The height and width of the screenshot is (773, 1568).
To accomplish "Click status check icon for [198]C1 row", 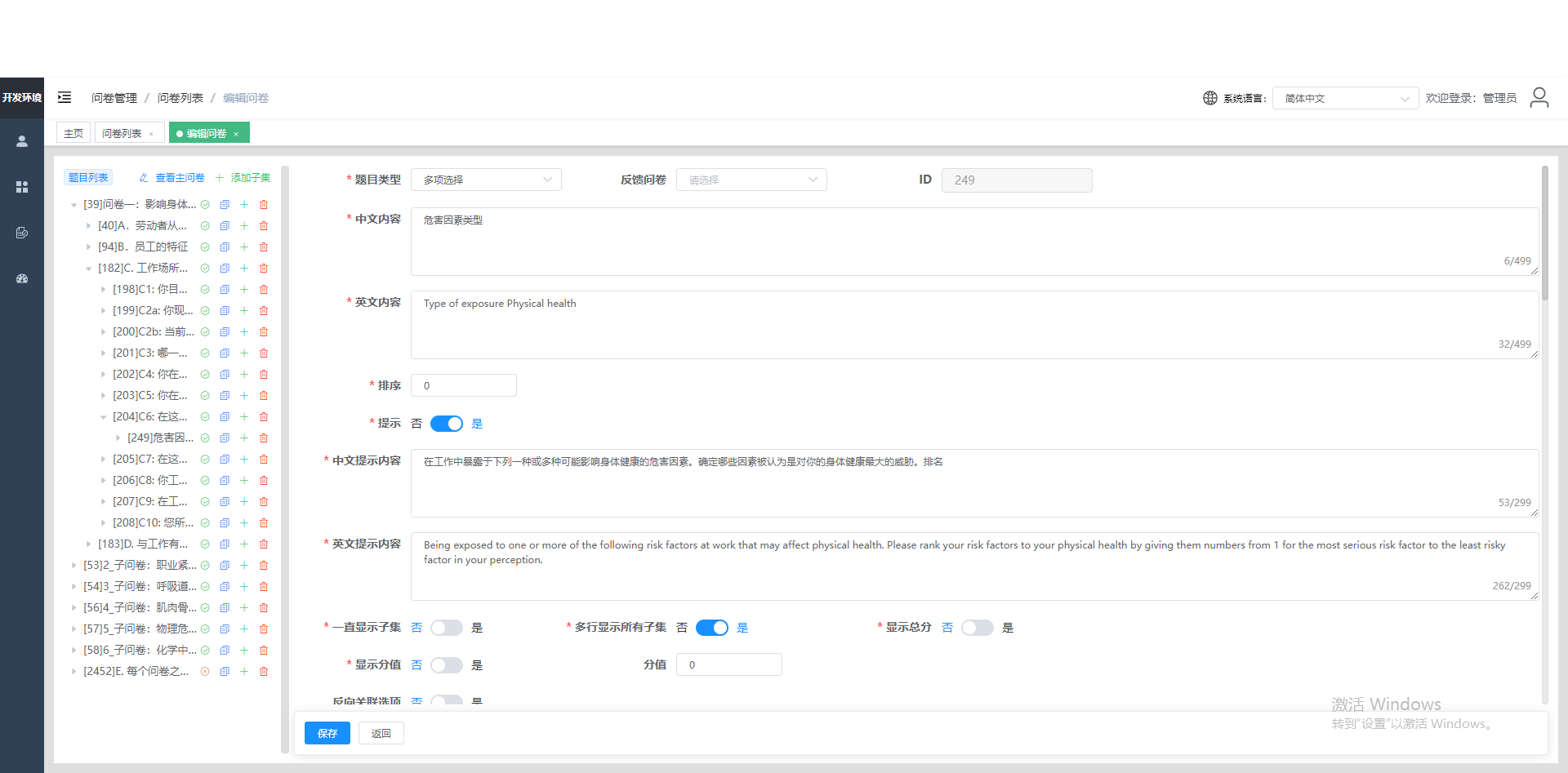I will tap(205, 289).
